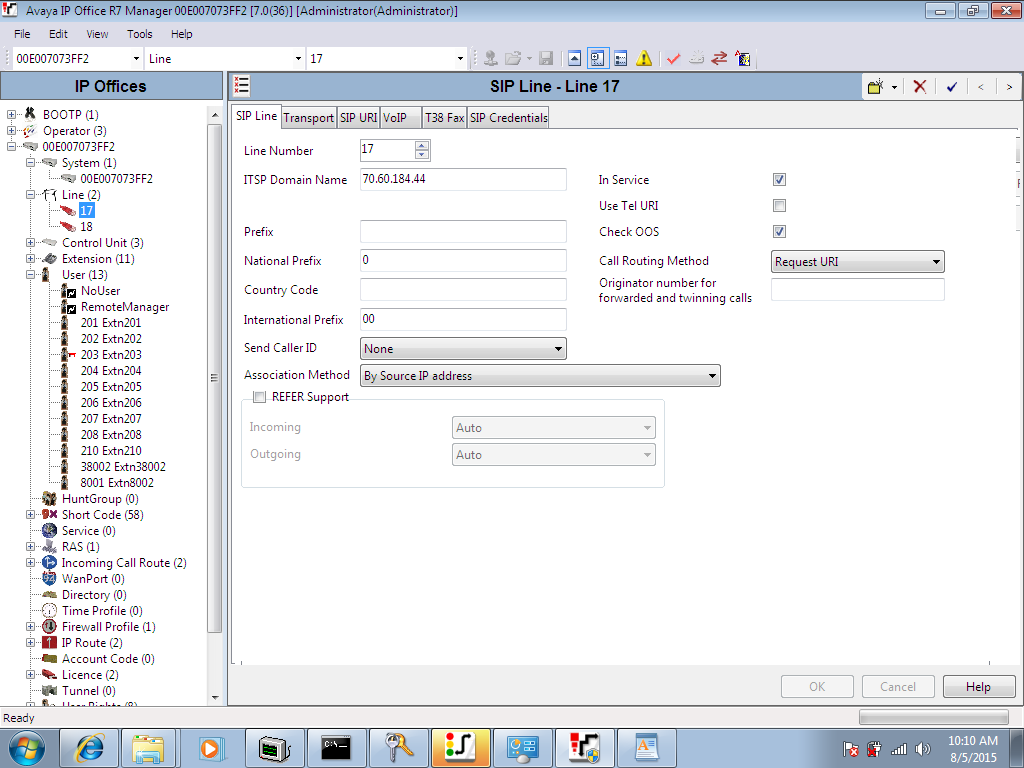Open the View menu
The image size is (1024, 768).
pyautogui.click(x=97, y=34)
